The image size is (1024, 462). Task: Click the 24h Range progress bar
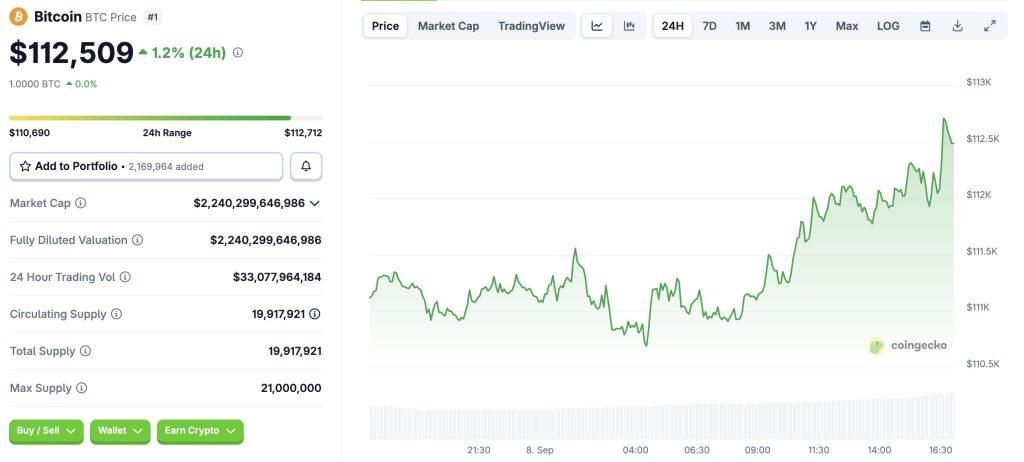[x=165, y=118]
